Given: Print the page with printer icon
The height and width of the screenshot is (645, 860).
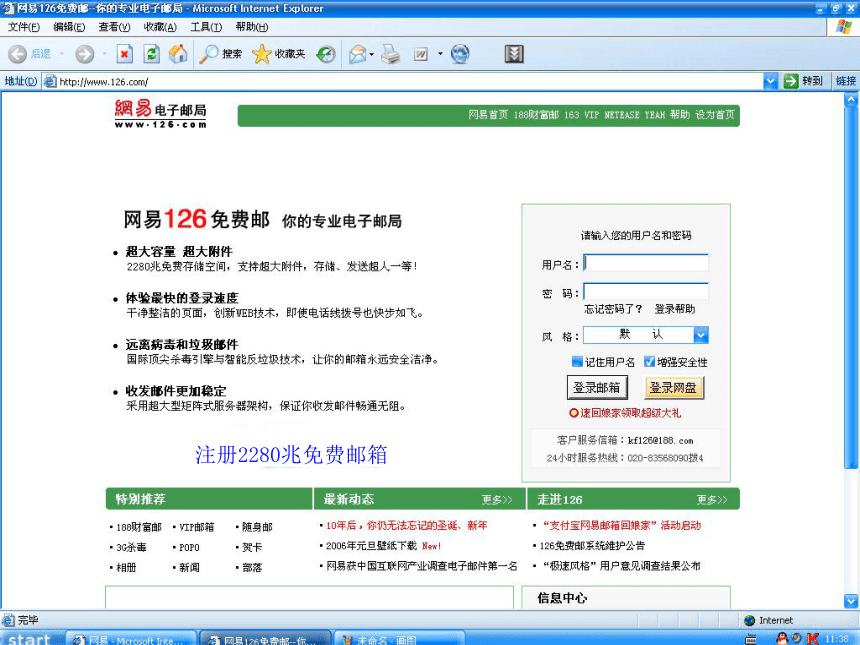Looking at the screenshot, I should tap(391, 54).
